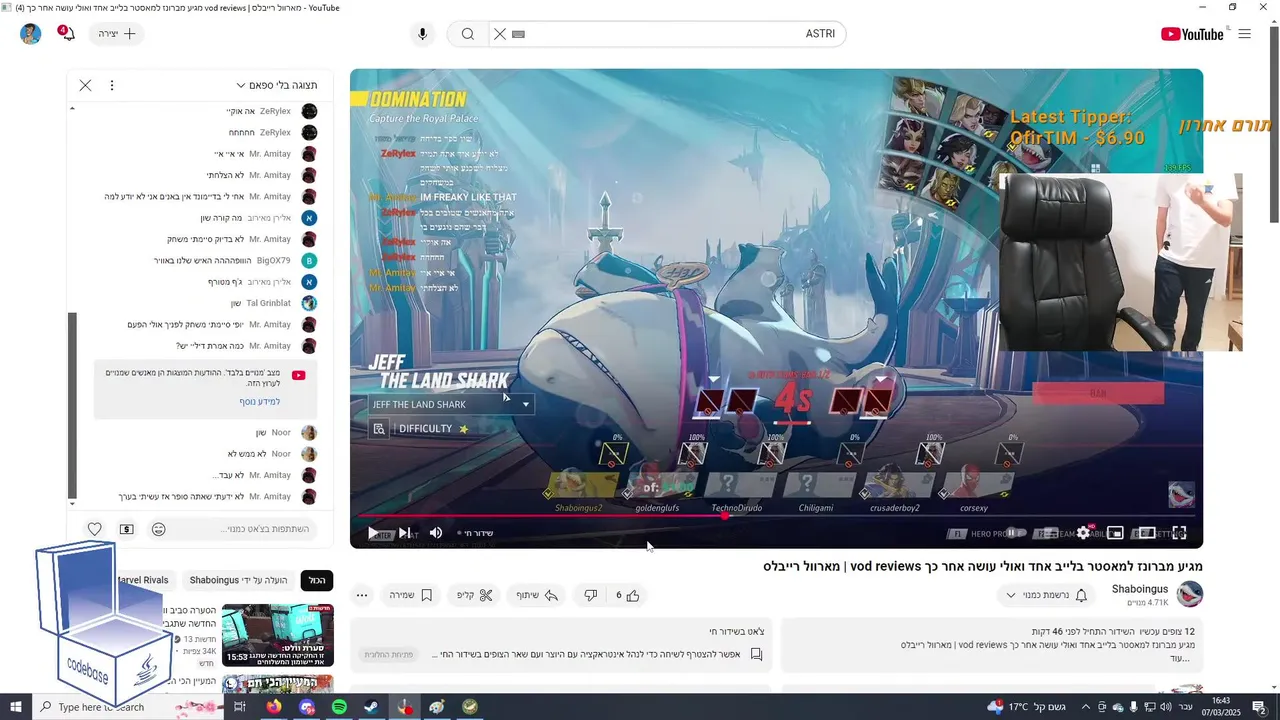1280x720 pixels.
Task: Like the video (thumbs up, 6)
Action: click(627, 595)
